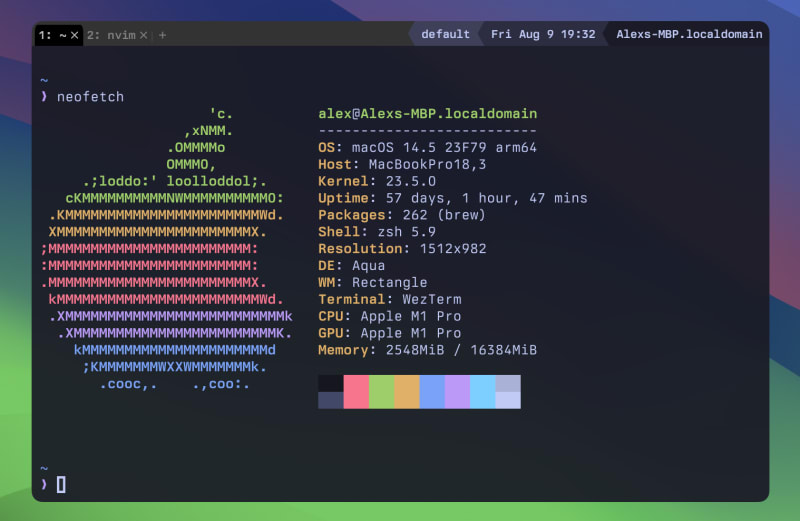Click the pink color block in palette
Screen dimensions: 800x521
coord(356,392)
